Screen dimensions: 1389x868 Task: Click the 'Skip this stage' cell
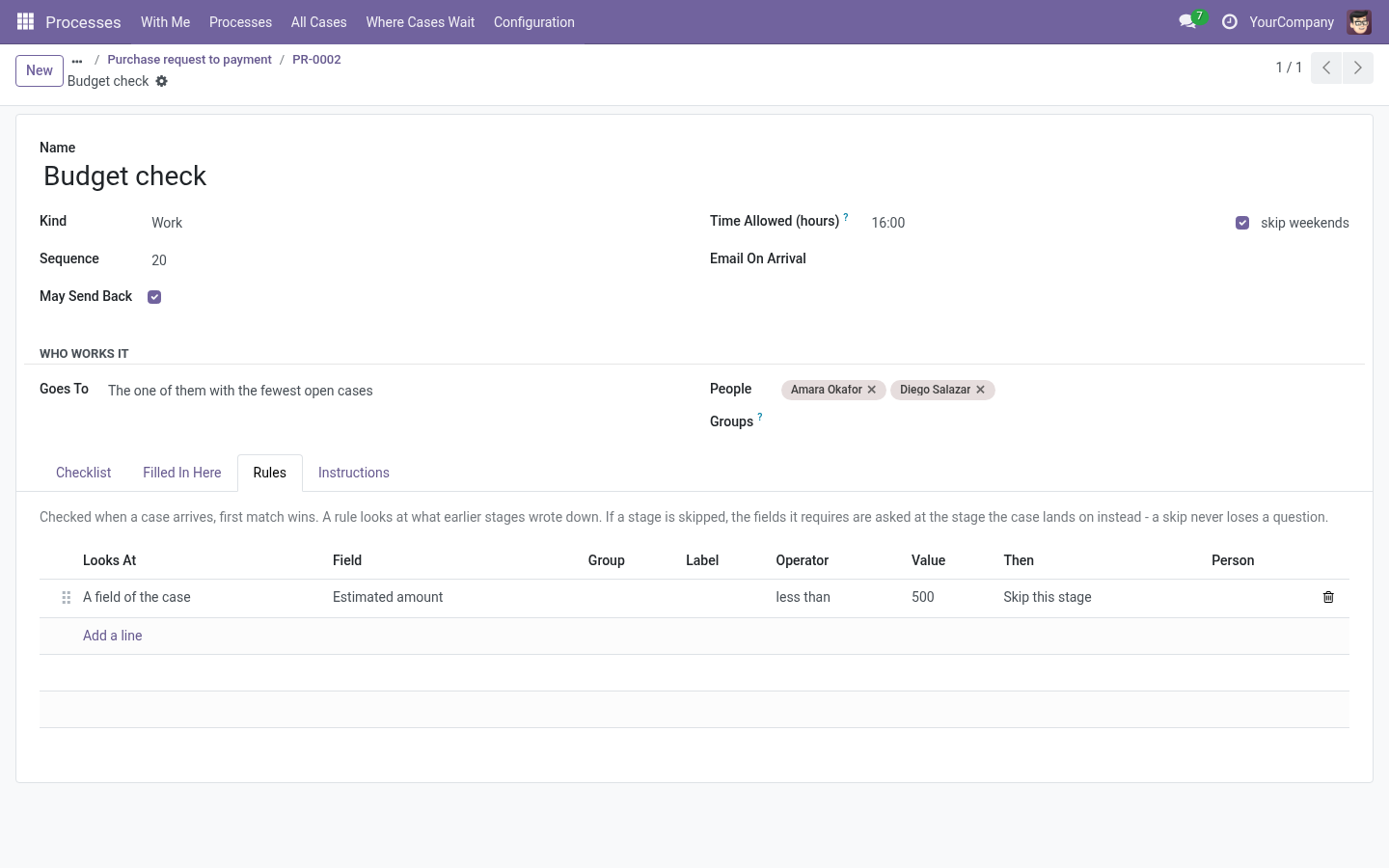[1100, 598]
